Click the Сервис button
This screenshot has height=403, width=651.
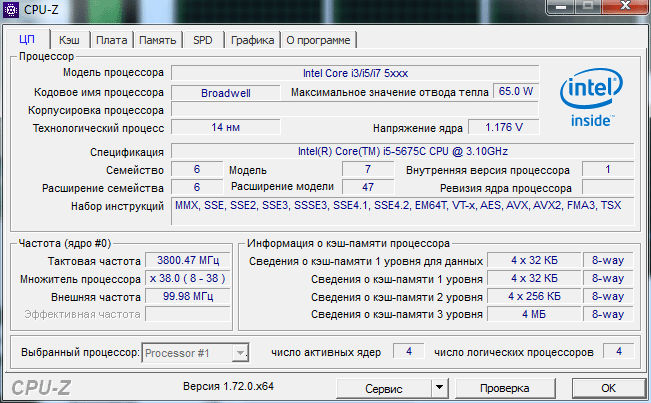click(383, 388)
